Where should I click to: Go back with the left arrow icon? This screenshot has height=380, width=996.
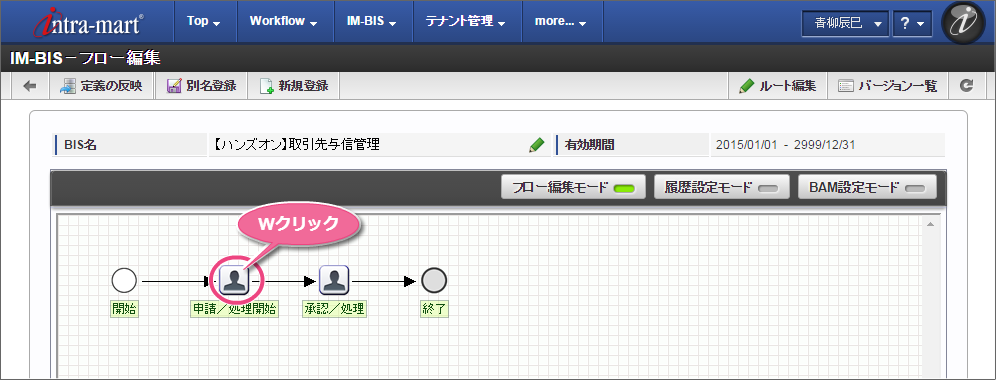(30, 86)
